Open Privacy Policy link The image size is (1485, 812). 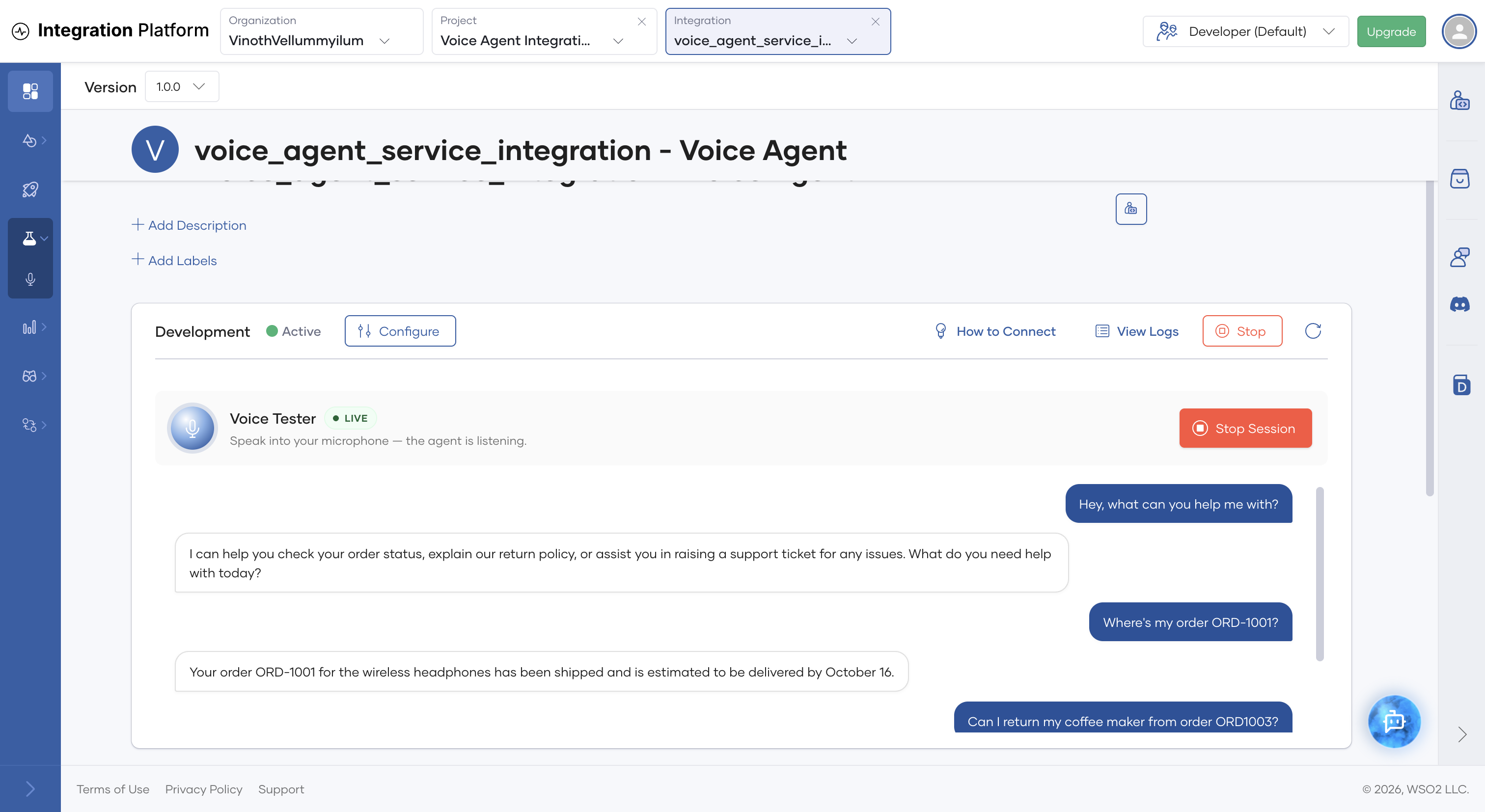pos(203,789)
